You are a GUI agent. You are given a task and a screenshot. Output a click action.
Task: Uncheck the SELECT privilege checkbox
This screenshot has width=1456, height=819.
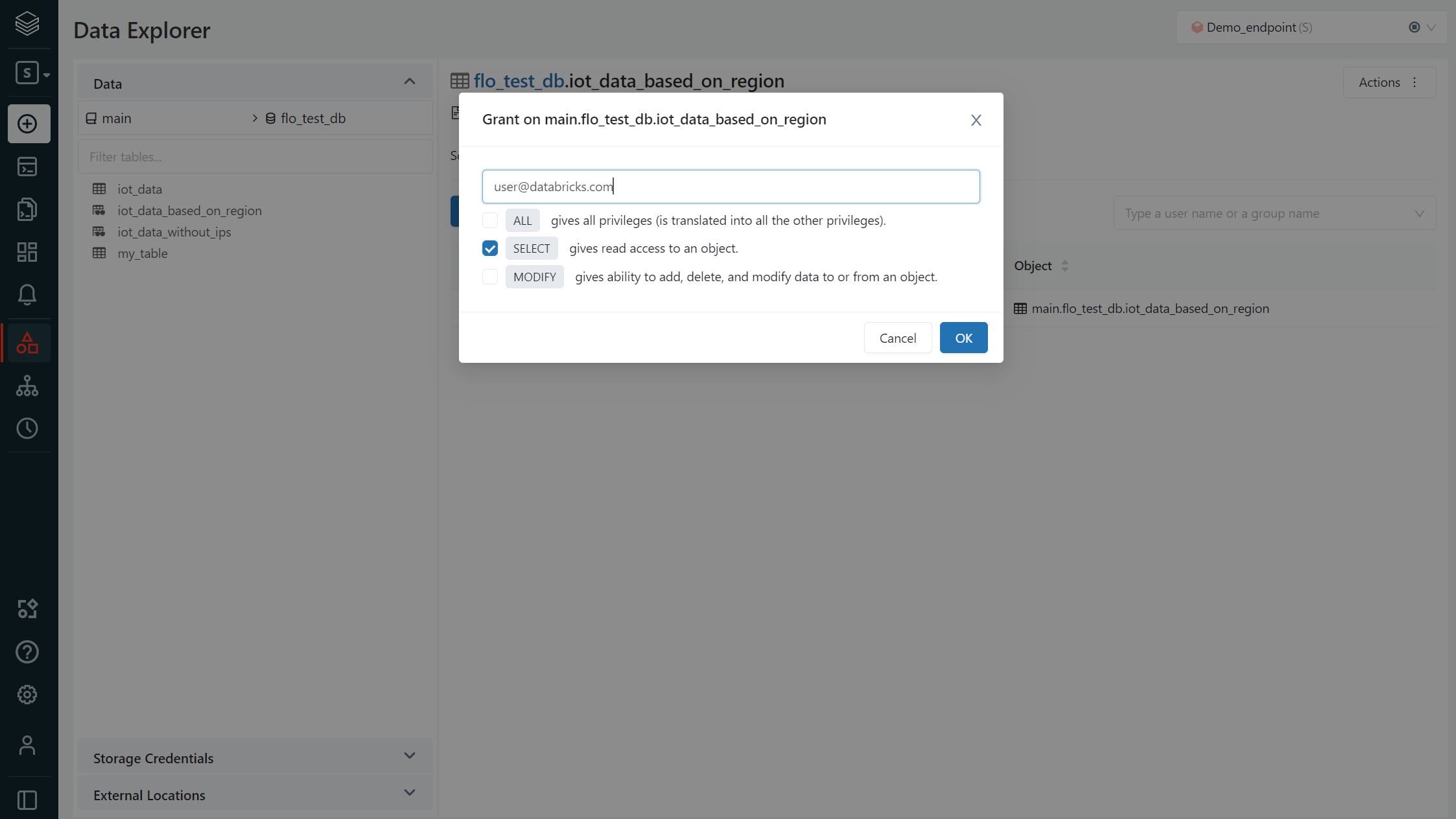coord(490,248)
